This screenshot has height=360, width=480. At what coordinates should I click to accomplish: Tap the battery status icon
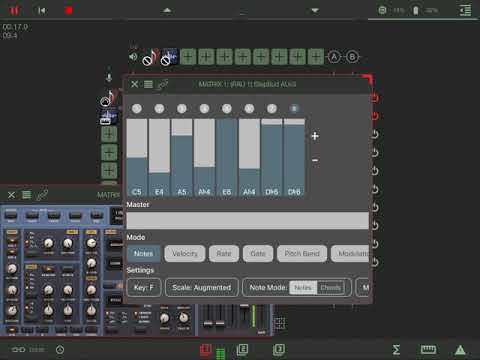point(416,11)
